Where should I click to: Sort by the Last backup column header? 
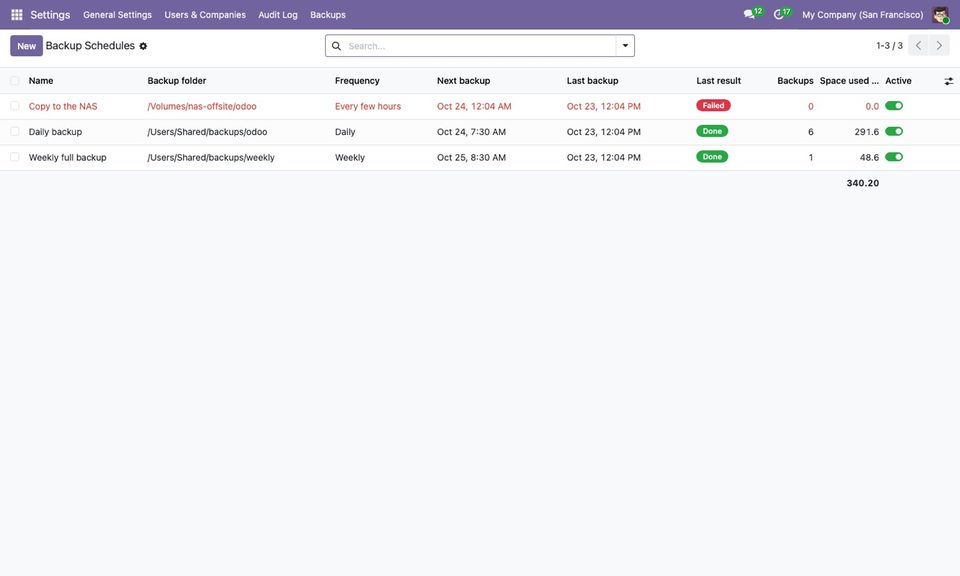[x=592, y=81]
